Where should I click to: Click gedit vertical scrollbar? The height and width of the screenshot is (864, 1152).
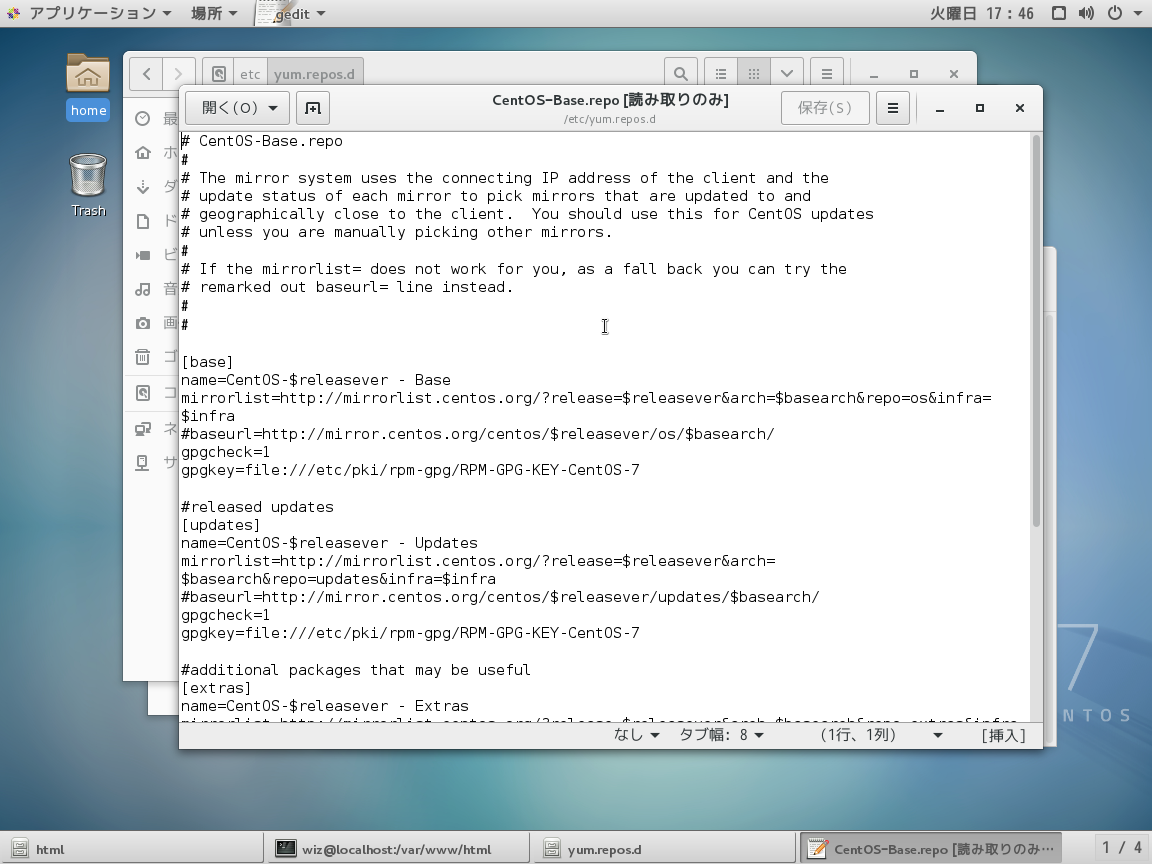click(1037, 331)
